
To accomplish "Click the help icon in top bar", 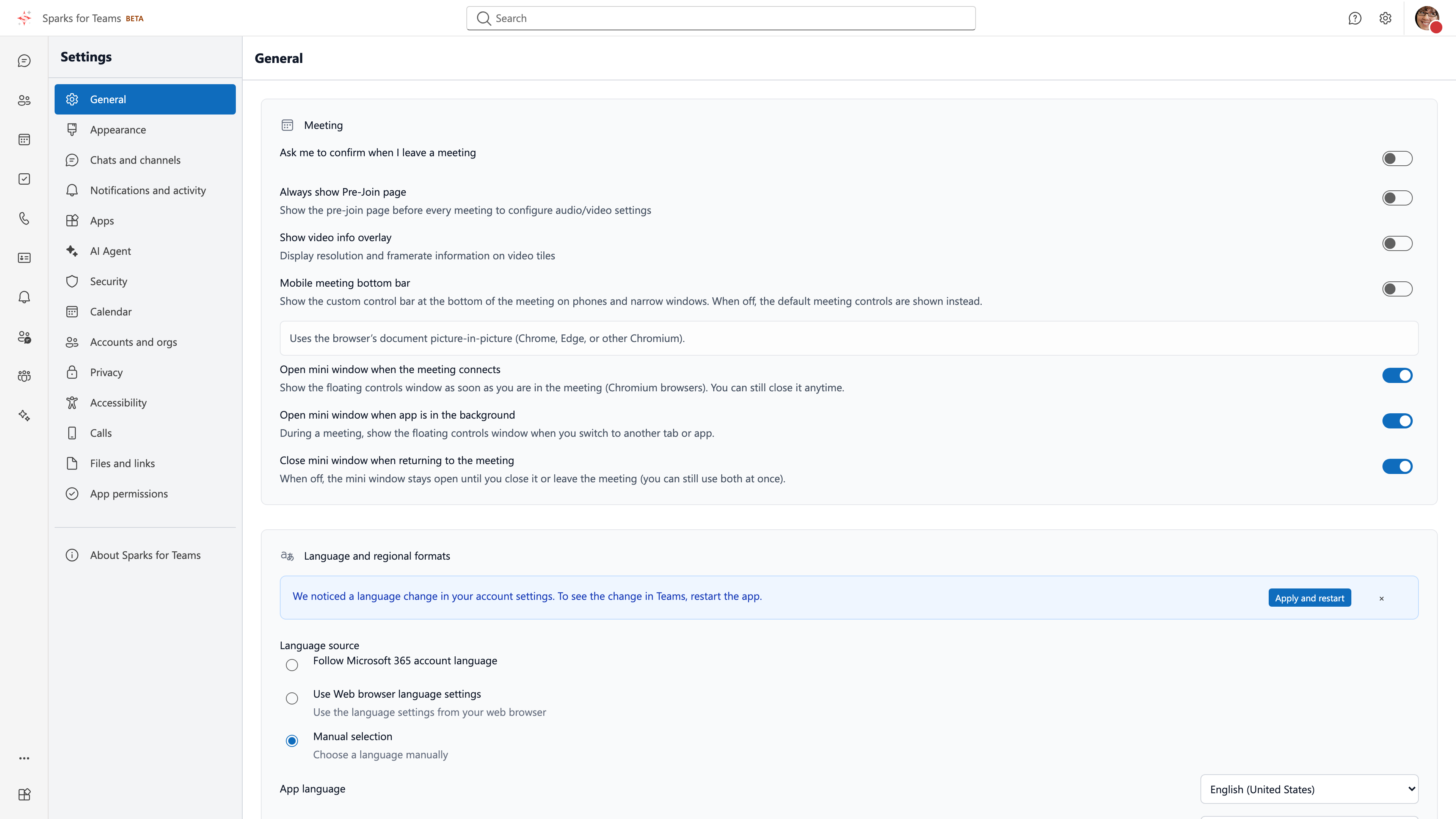I will (1355, 18).
